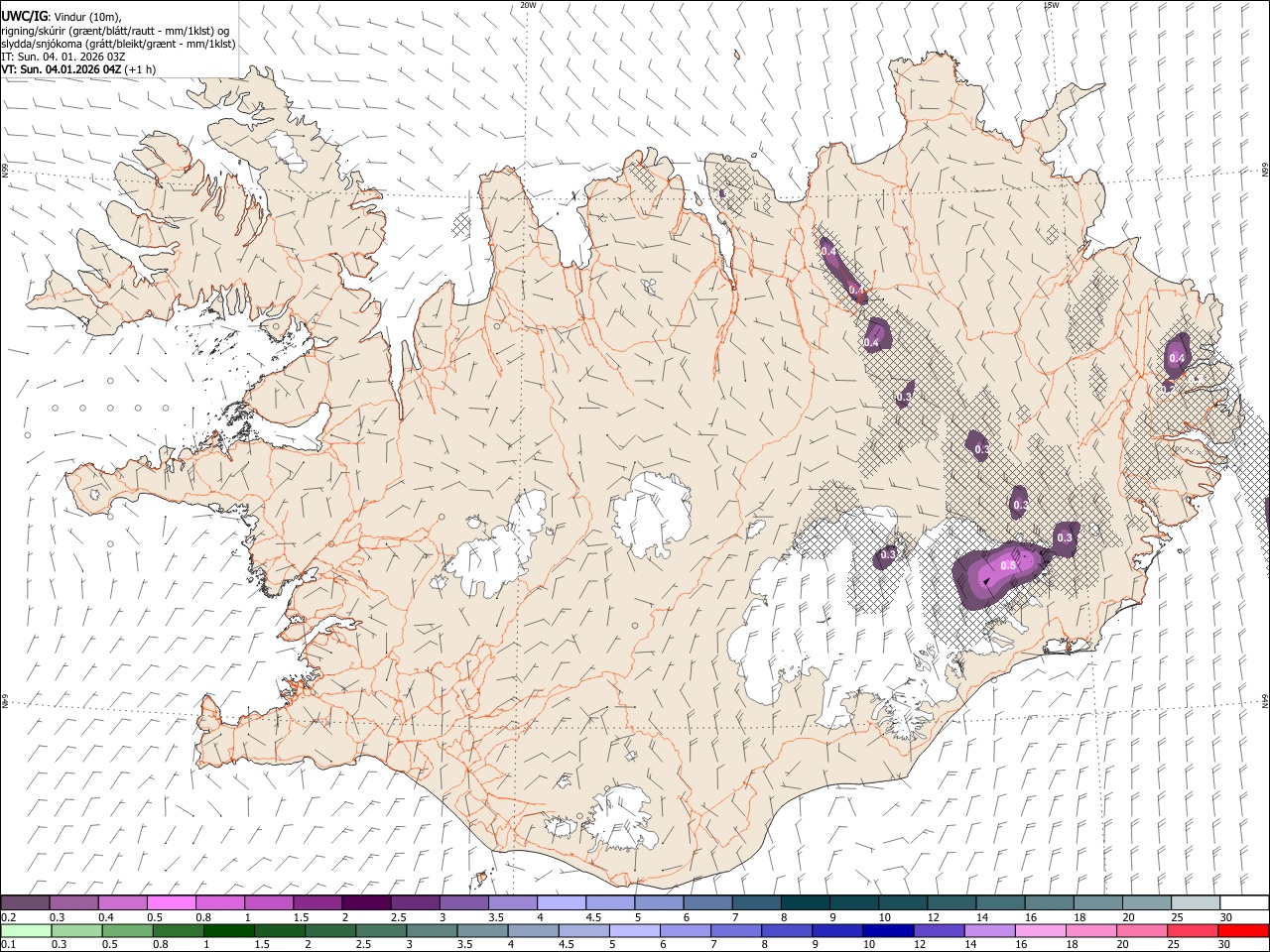Click the 'UWC/IG: Vindur (10m)' title text

(62, 16)
